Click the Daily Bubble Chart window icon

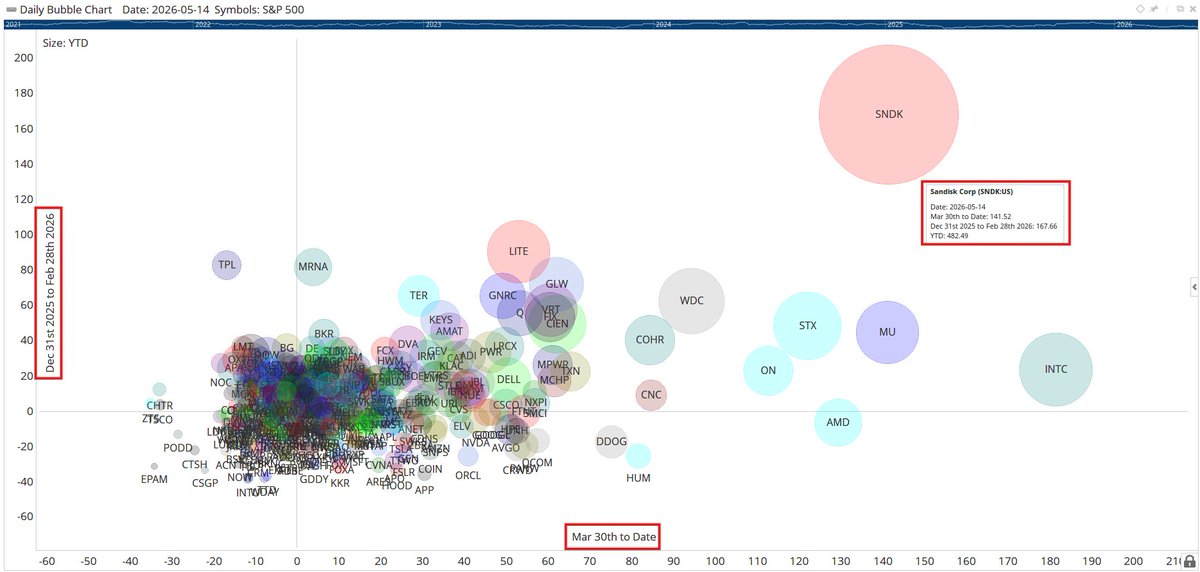coord(10,9)
